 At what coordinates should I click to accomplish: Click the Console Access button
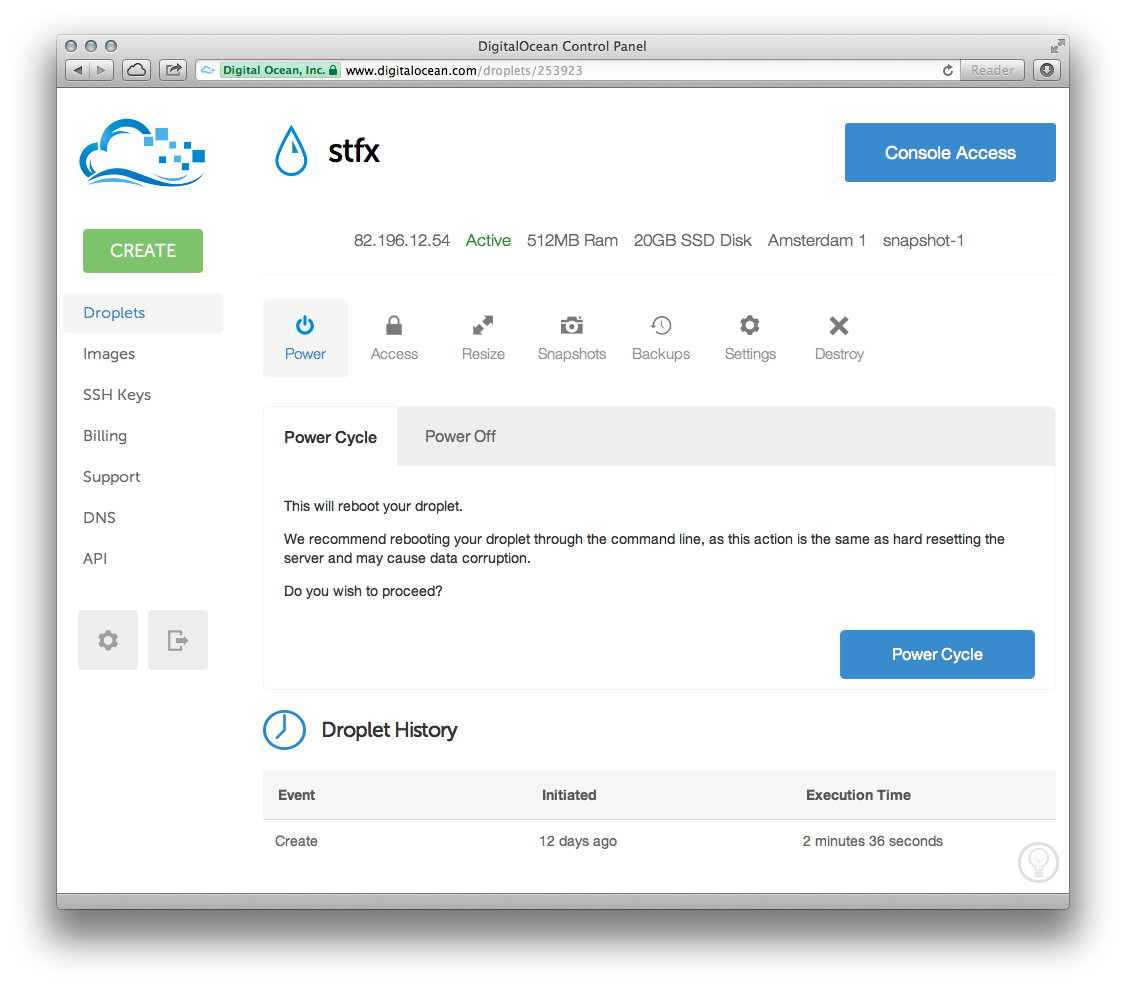[950, 152]
